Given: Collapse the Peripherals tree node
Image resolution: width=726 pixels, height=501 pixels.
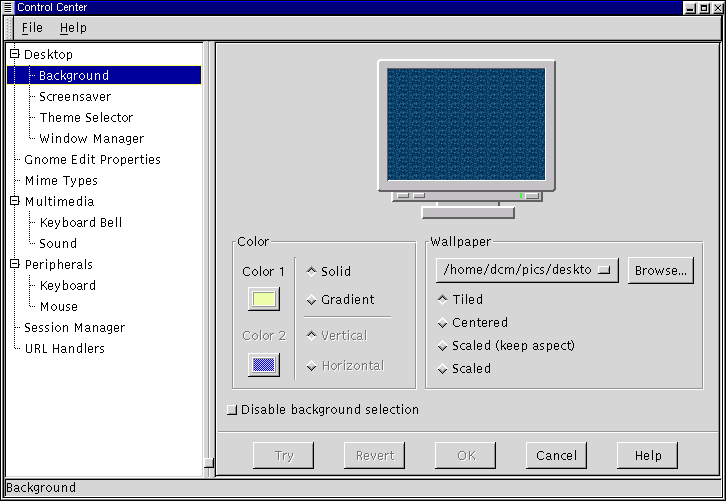Looking at the screenshot, I should (14, 264).
